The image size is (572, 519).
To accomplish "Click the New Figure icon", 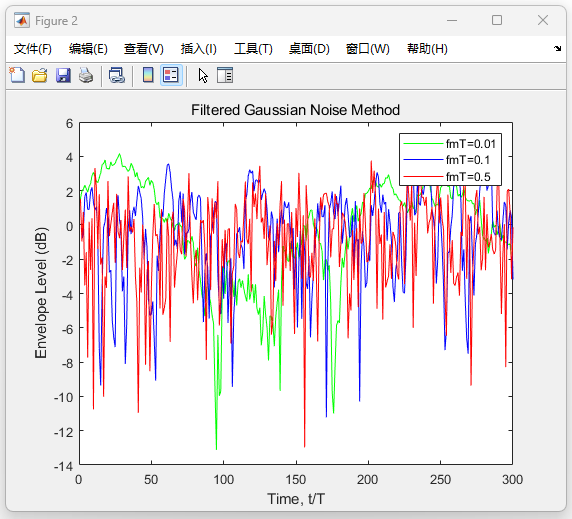I will click(x=17, y=75).
